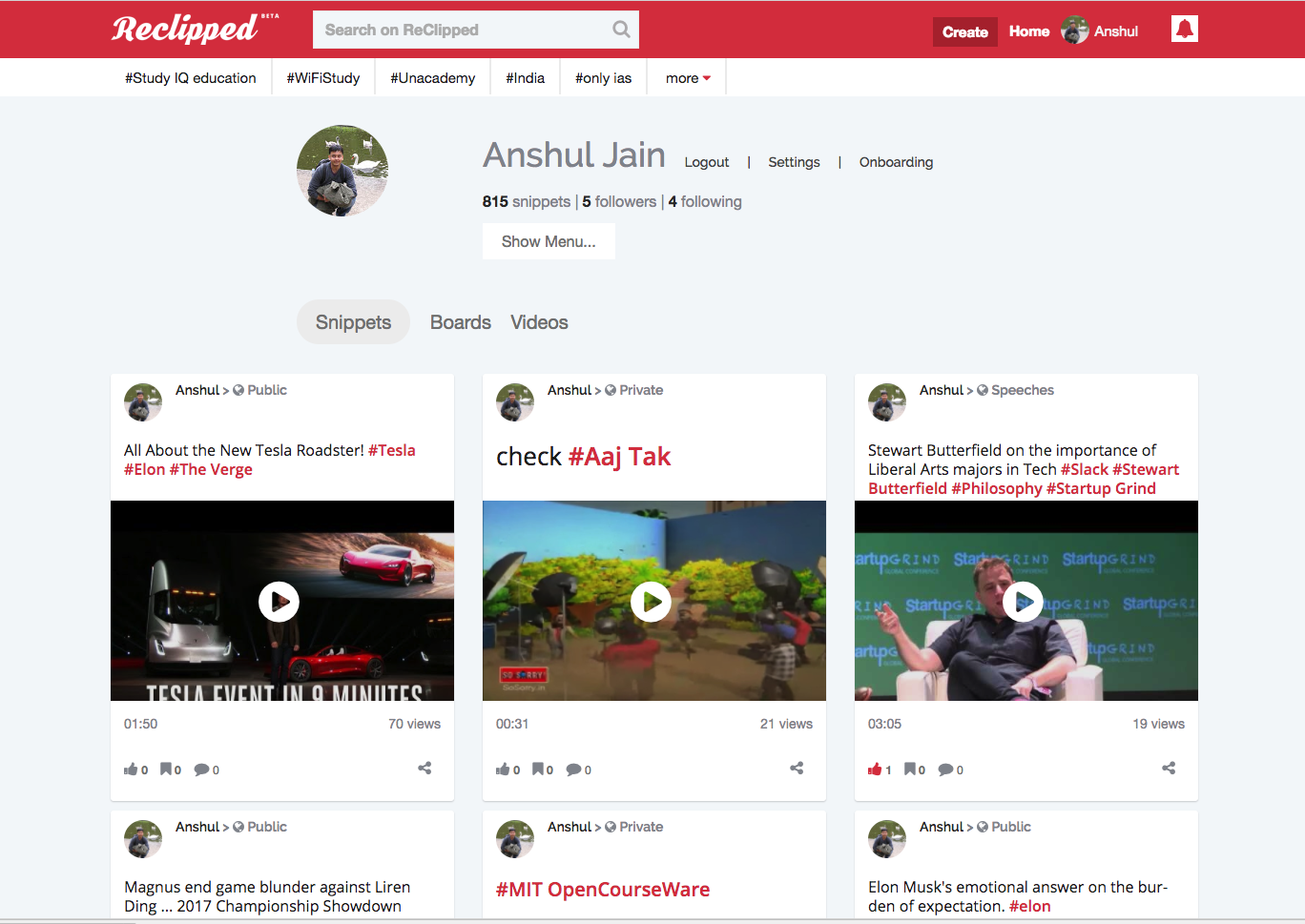The height and width of the screenshot is (924, 1305).
Task: Click Magnus end game blunder title
Action: [267, 896]
